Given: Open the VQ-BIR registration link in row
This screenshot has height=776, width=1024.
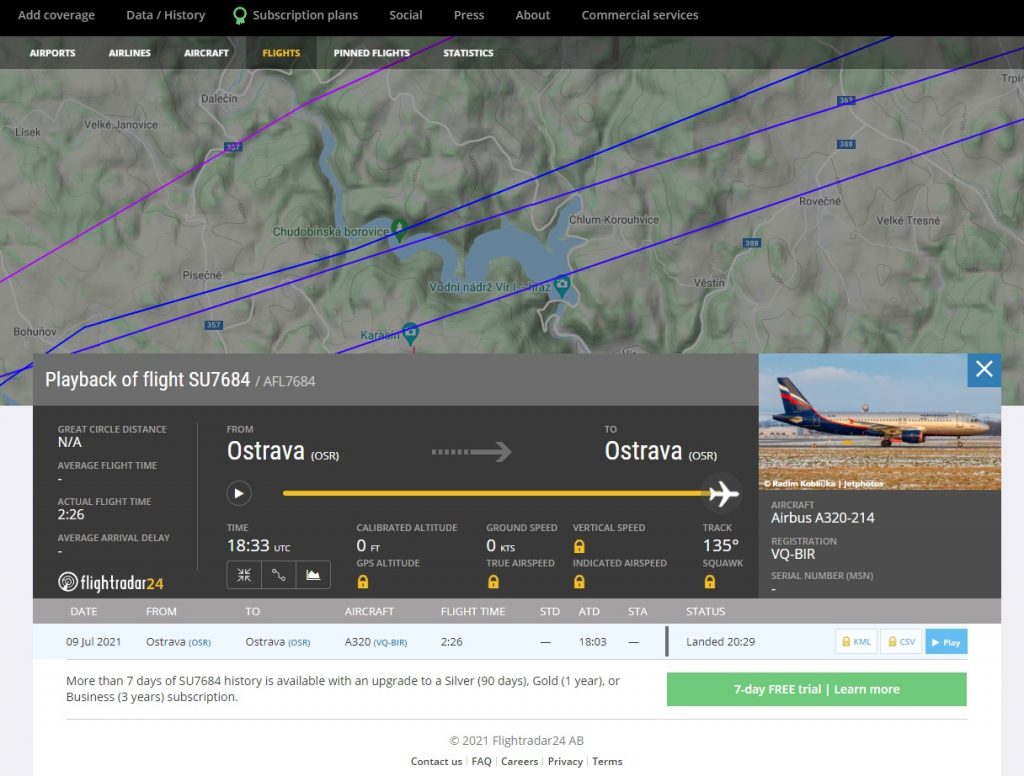Looking at the screenshot, I should (390, 643).
